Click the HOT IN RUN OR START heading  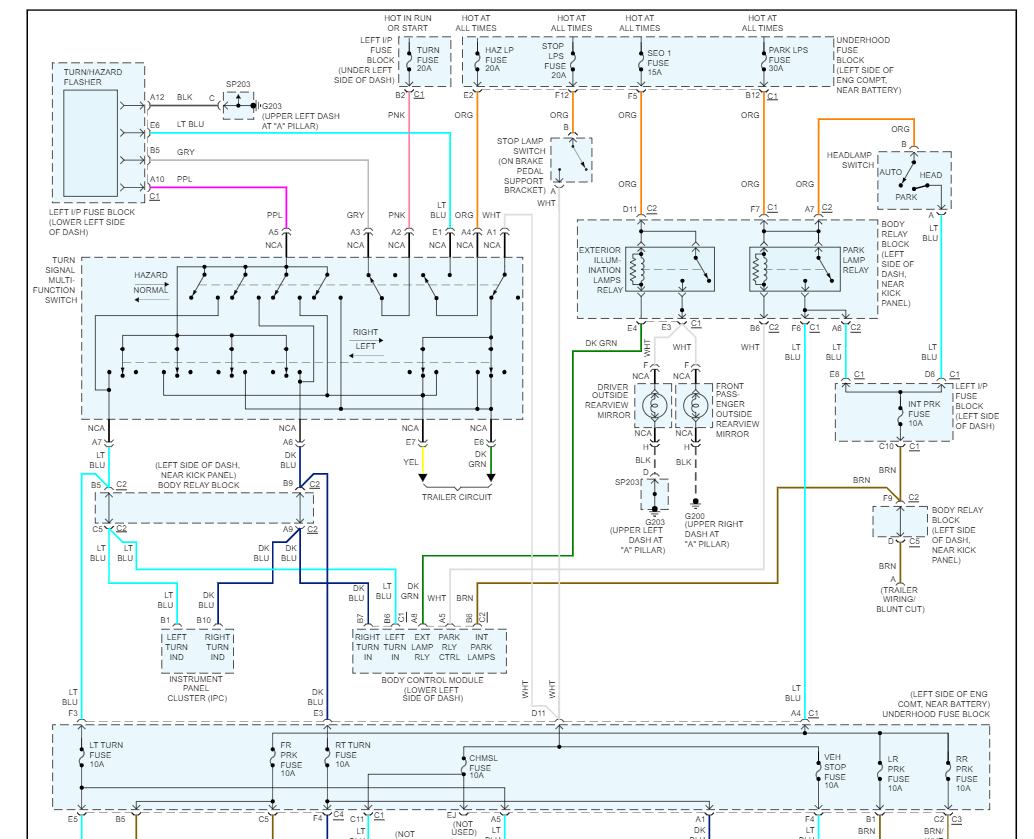(x=408, y=23)
